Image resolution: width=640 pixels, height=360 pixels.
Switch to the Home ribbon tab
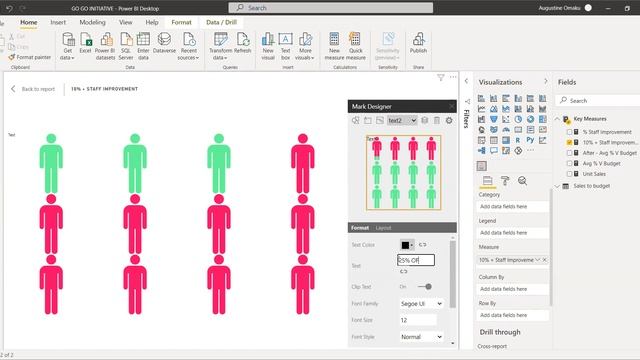click(29, 22)
